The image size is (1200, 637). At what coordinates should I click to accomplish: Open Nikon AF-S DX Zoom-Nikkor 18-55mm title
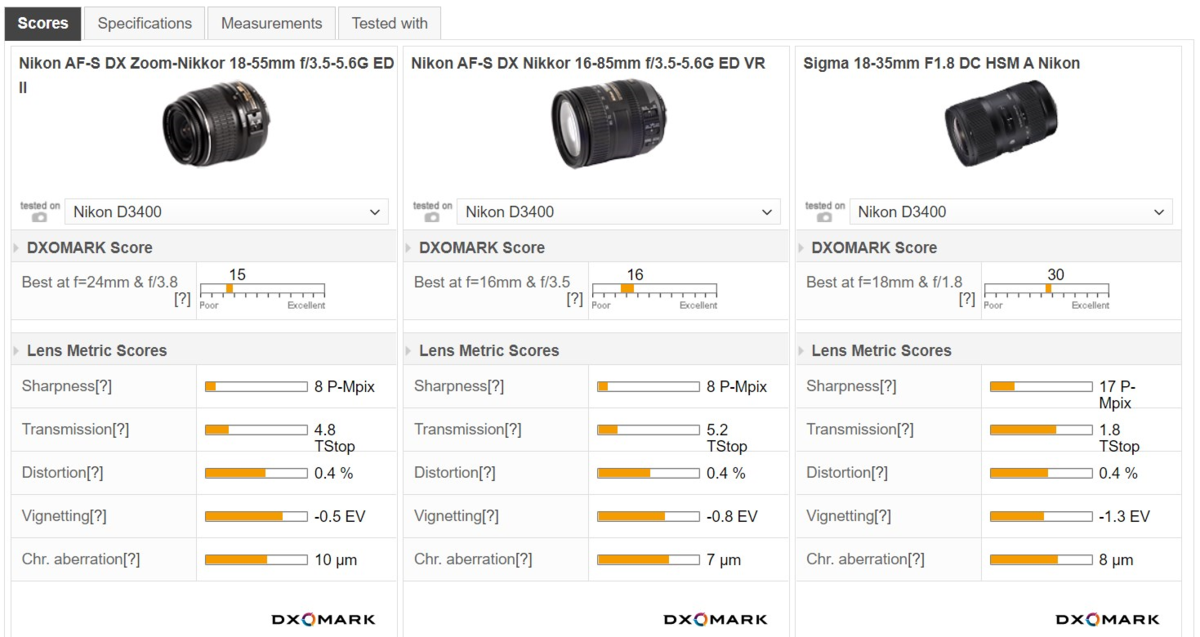click(206, 75)
